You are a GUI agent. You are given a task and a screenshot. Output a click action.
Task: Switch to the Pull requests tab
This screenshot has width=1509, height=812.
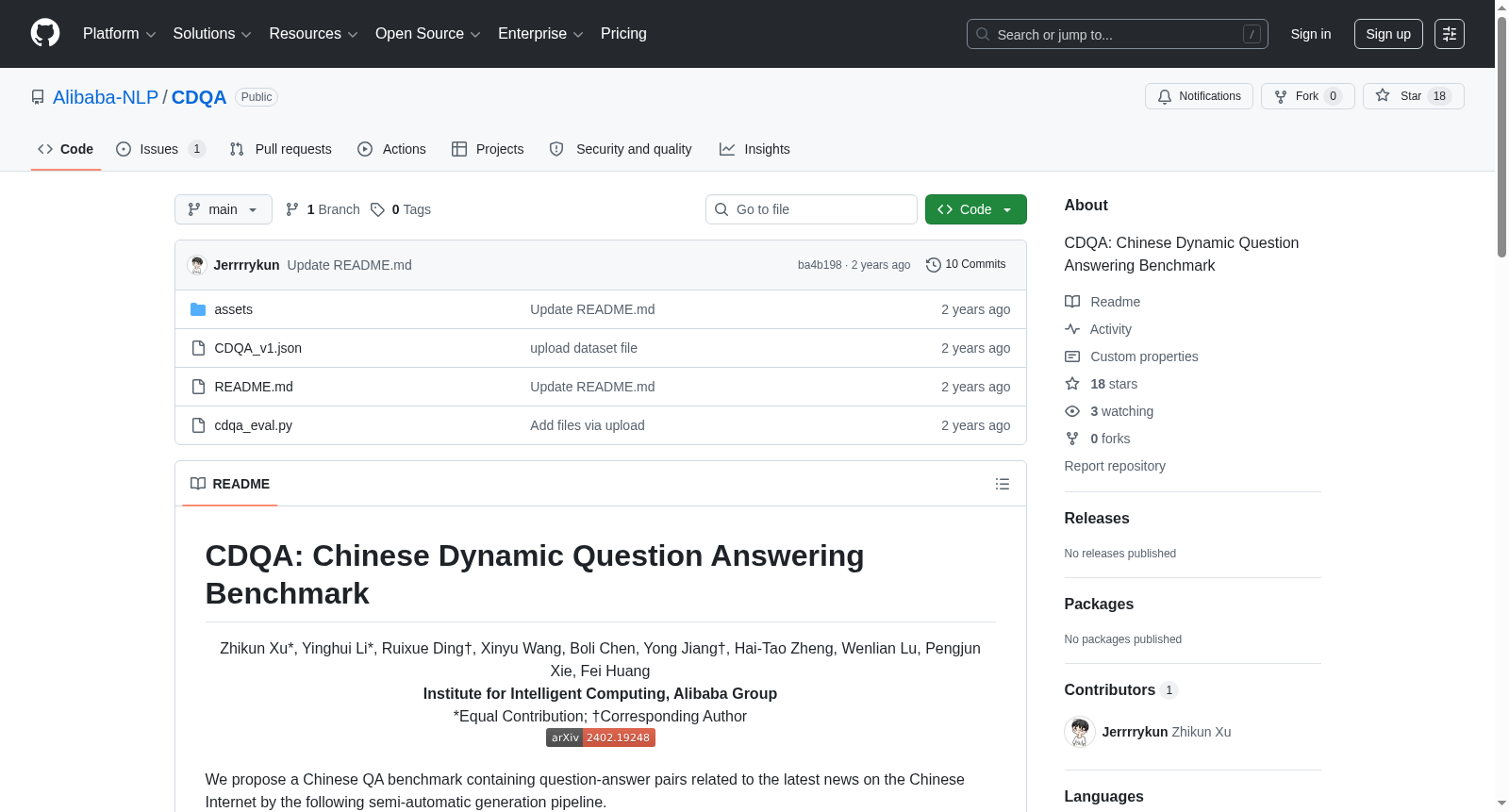coord(280,149)
